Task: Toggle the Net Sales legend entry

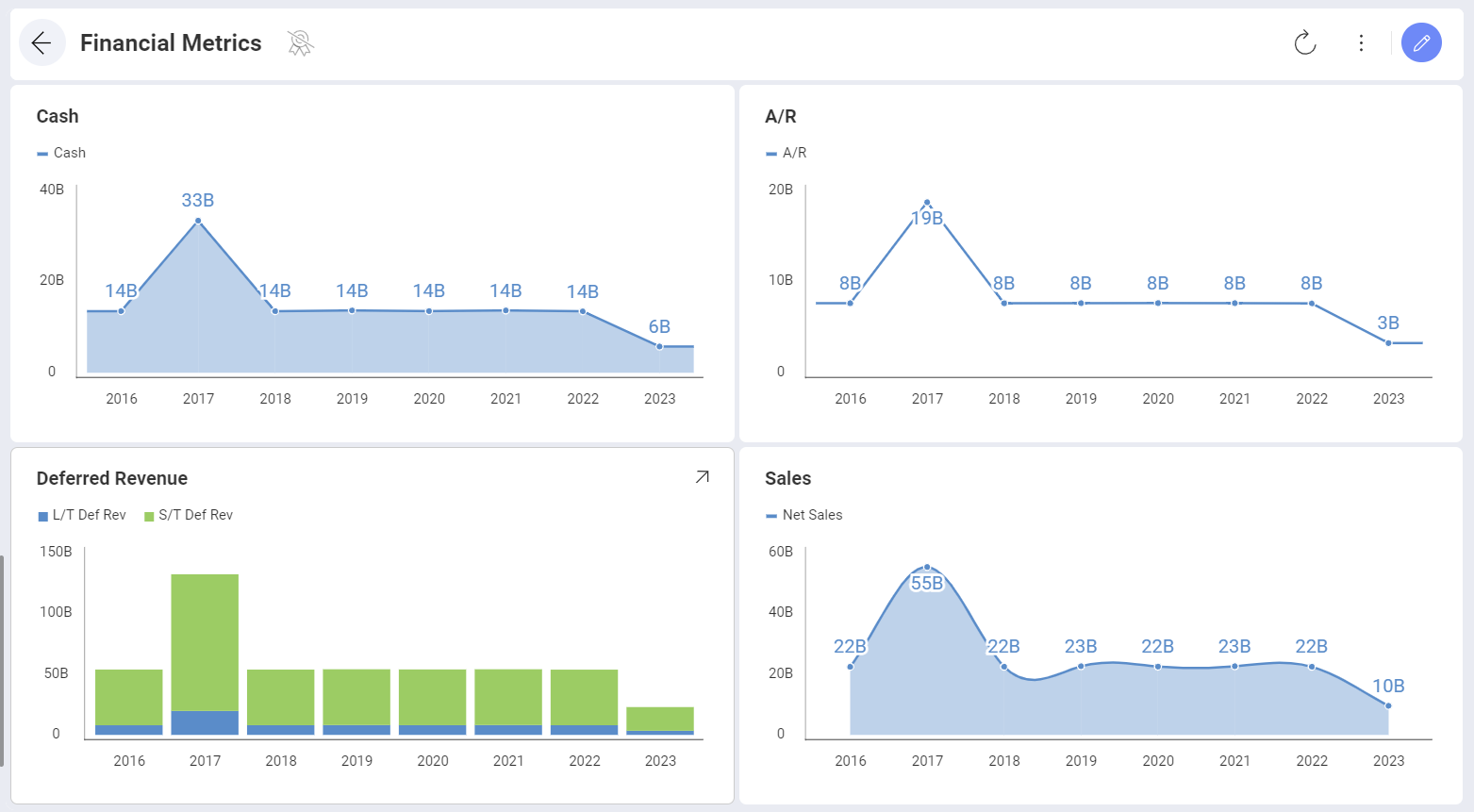Action: pyautogui.click(x=804, y=515)
